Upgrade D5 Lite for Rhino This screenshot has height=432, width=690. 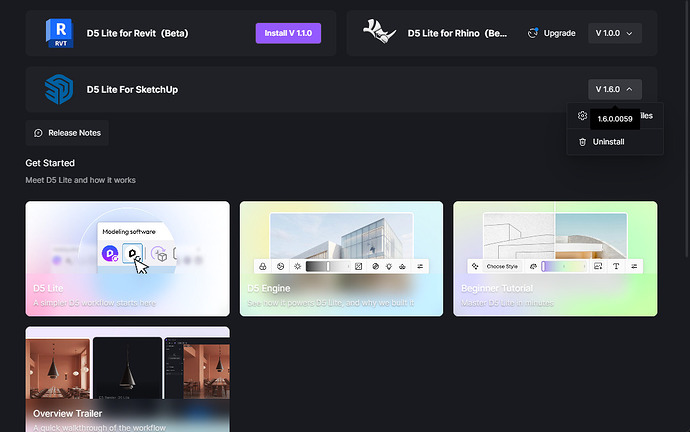[552, 33]
